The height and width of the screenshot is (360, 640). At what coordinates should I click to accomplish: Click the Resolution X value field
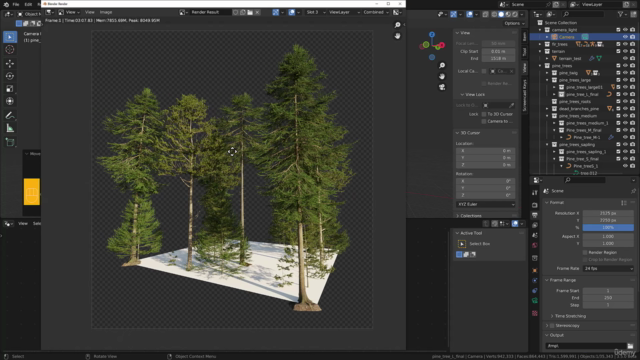point(608,213)
